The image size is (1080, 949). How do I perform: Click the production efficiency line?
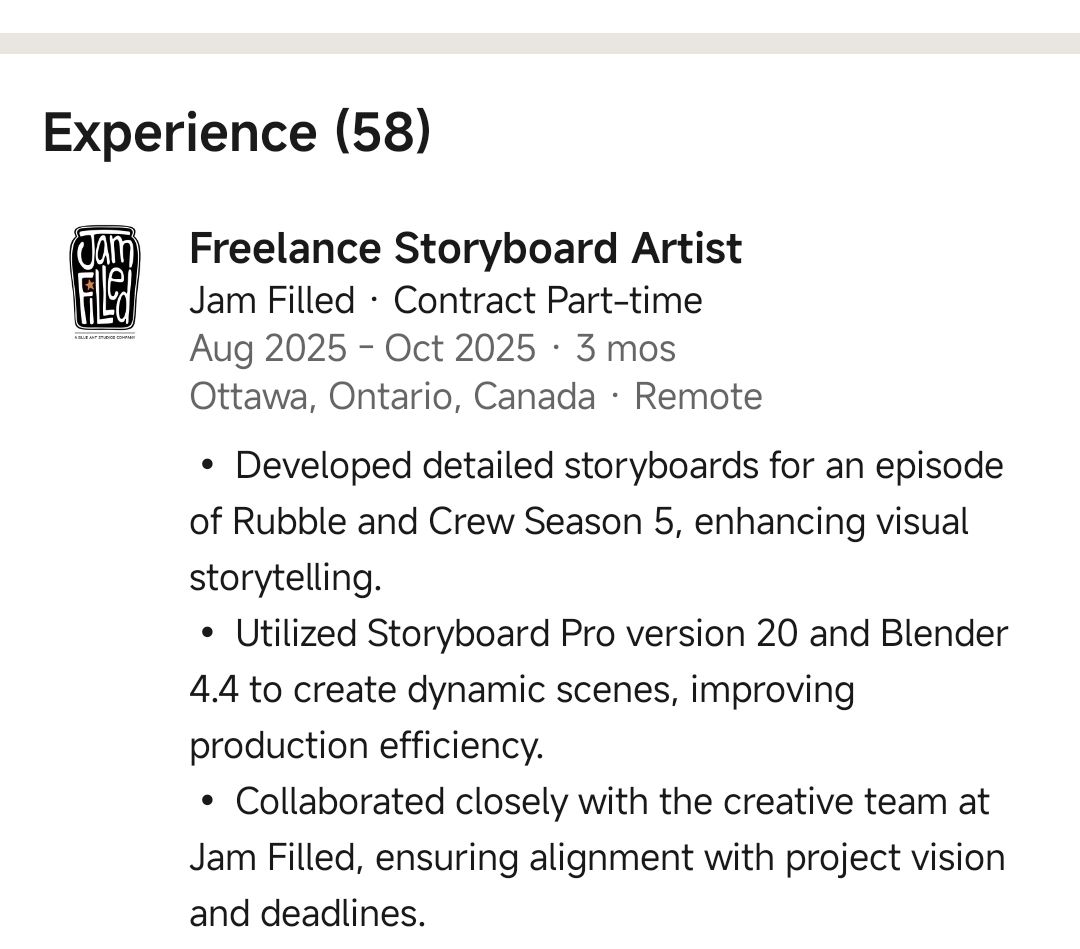(x=366, y=746)
